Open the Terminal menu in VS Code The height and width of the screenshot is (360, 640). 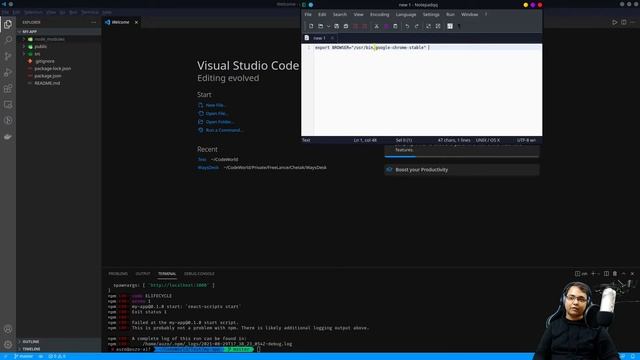[x=89, y=12]
